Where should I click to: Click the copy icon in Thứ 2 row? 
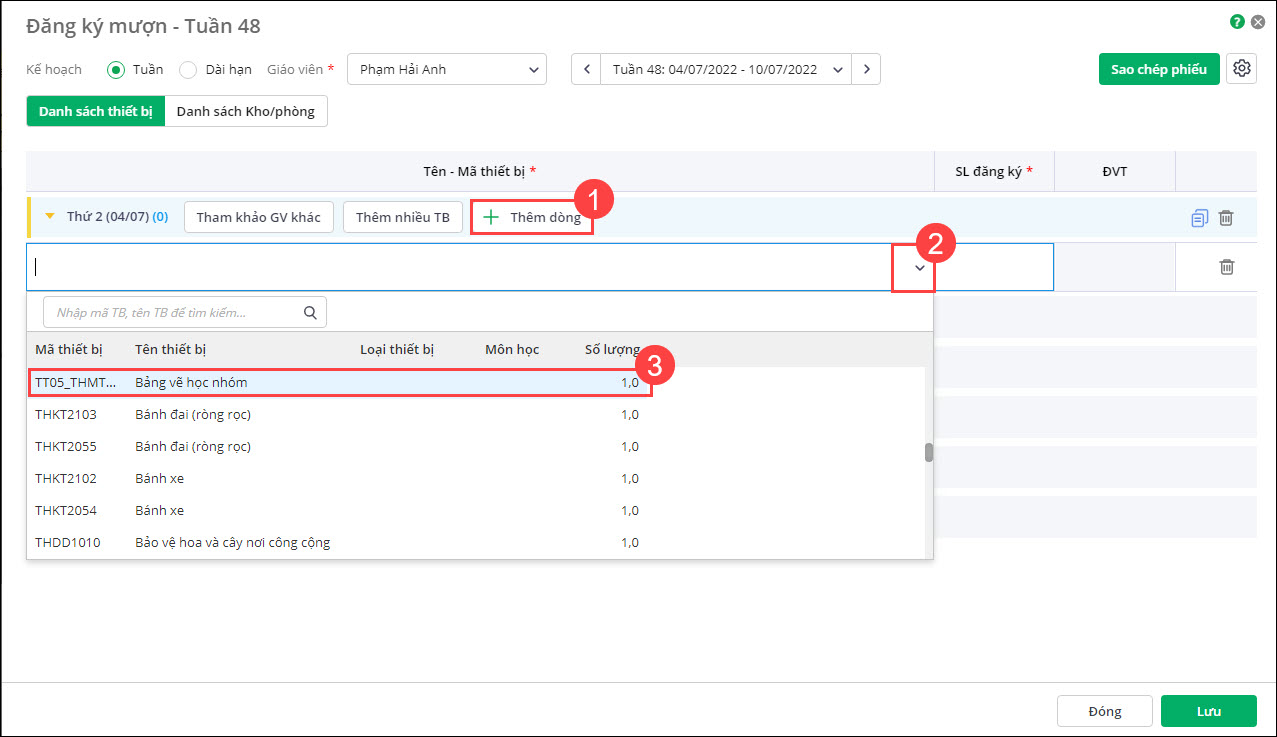tap(1200, 217)
